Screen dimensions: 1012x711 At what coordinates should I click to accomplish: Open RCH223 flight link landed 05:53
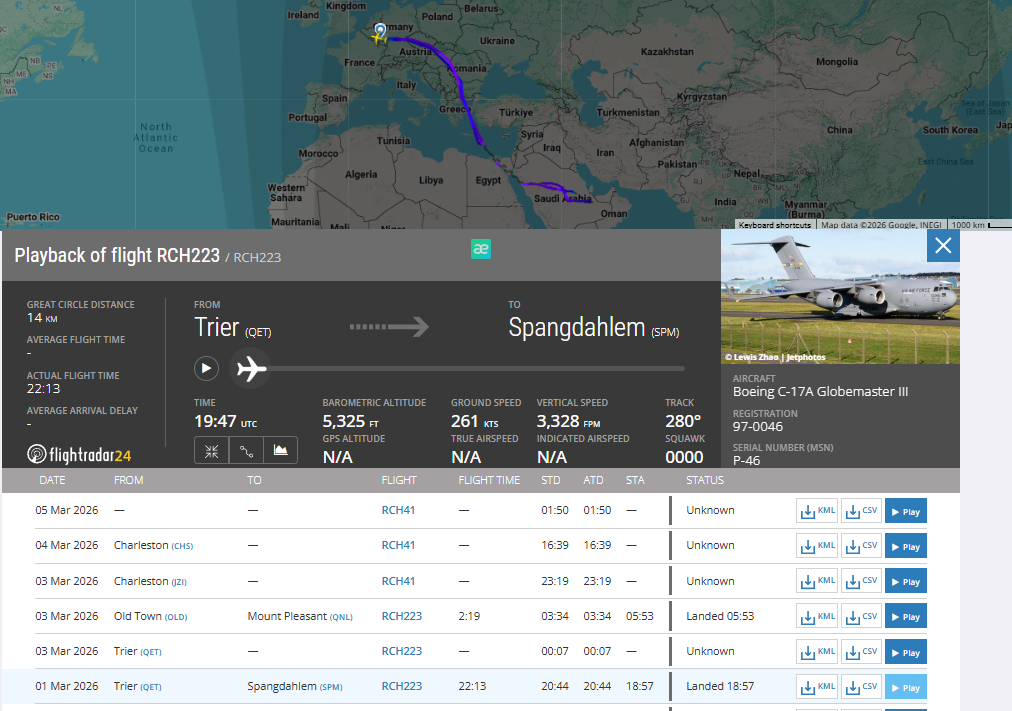pyautogui.click(x=401, y=616)
